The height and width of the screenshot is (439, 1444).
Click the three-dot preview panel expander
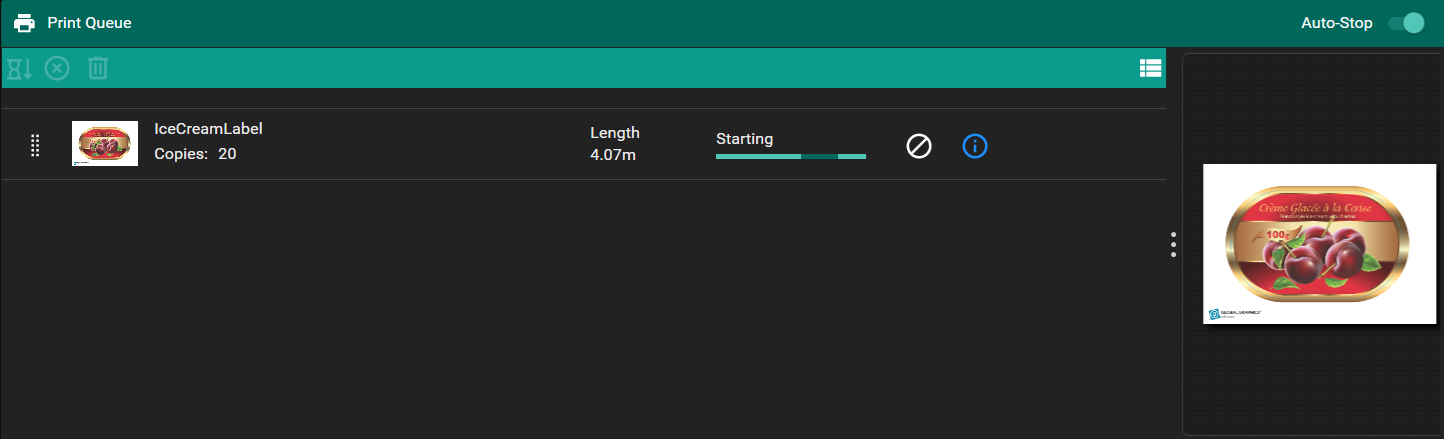[1173, 245]
